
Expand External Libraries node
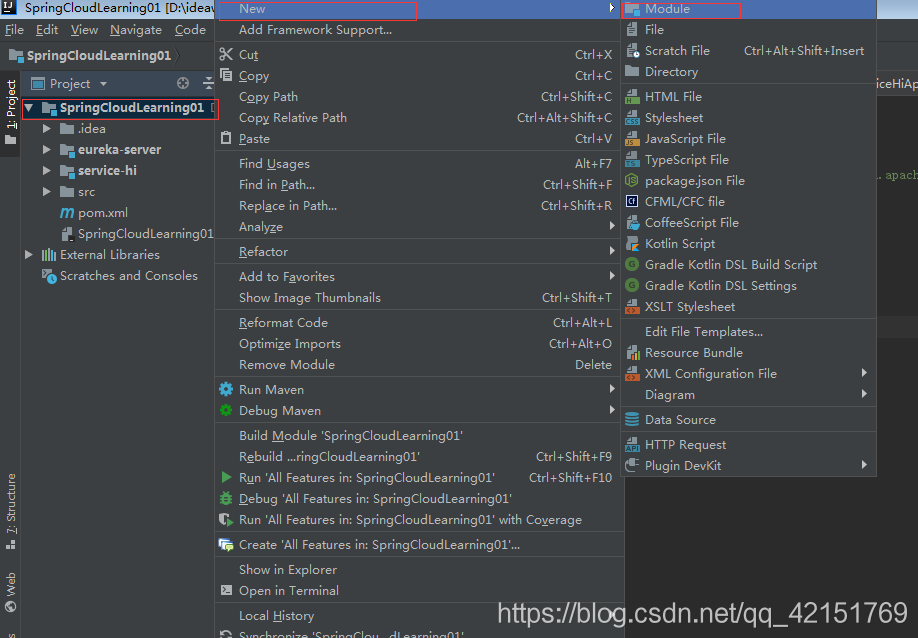(28, 255)
